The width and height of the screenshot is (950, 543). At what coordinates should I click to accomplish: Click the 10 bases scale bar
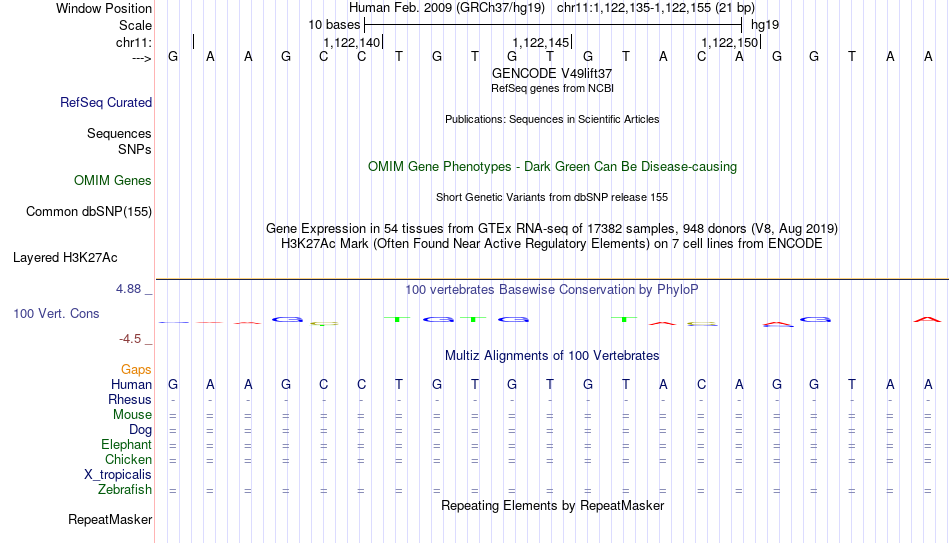(x=553, y=25)
